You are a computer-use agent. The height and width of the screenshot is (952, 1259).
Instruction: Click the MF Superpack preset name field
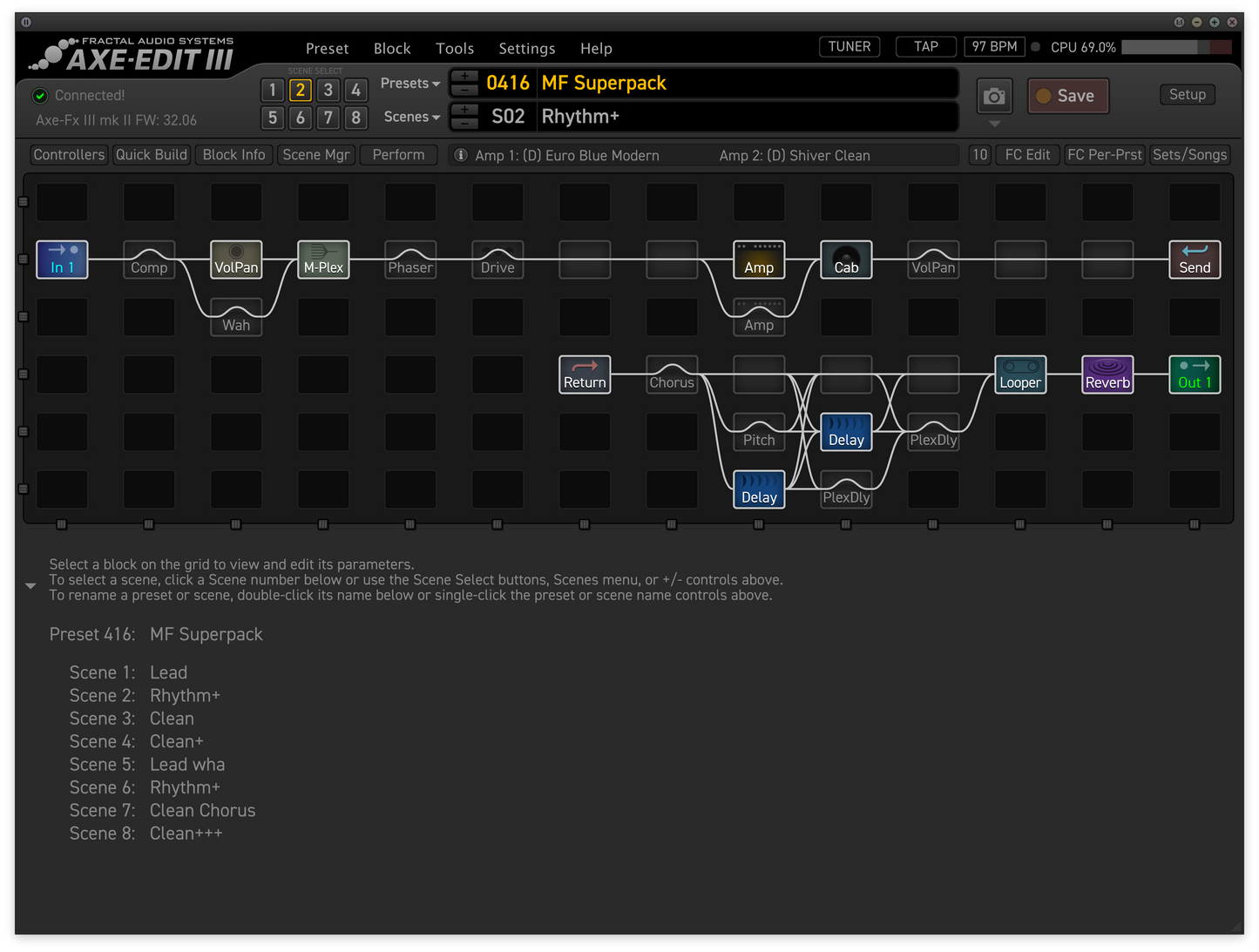pos(748,84)
